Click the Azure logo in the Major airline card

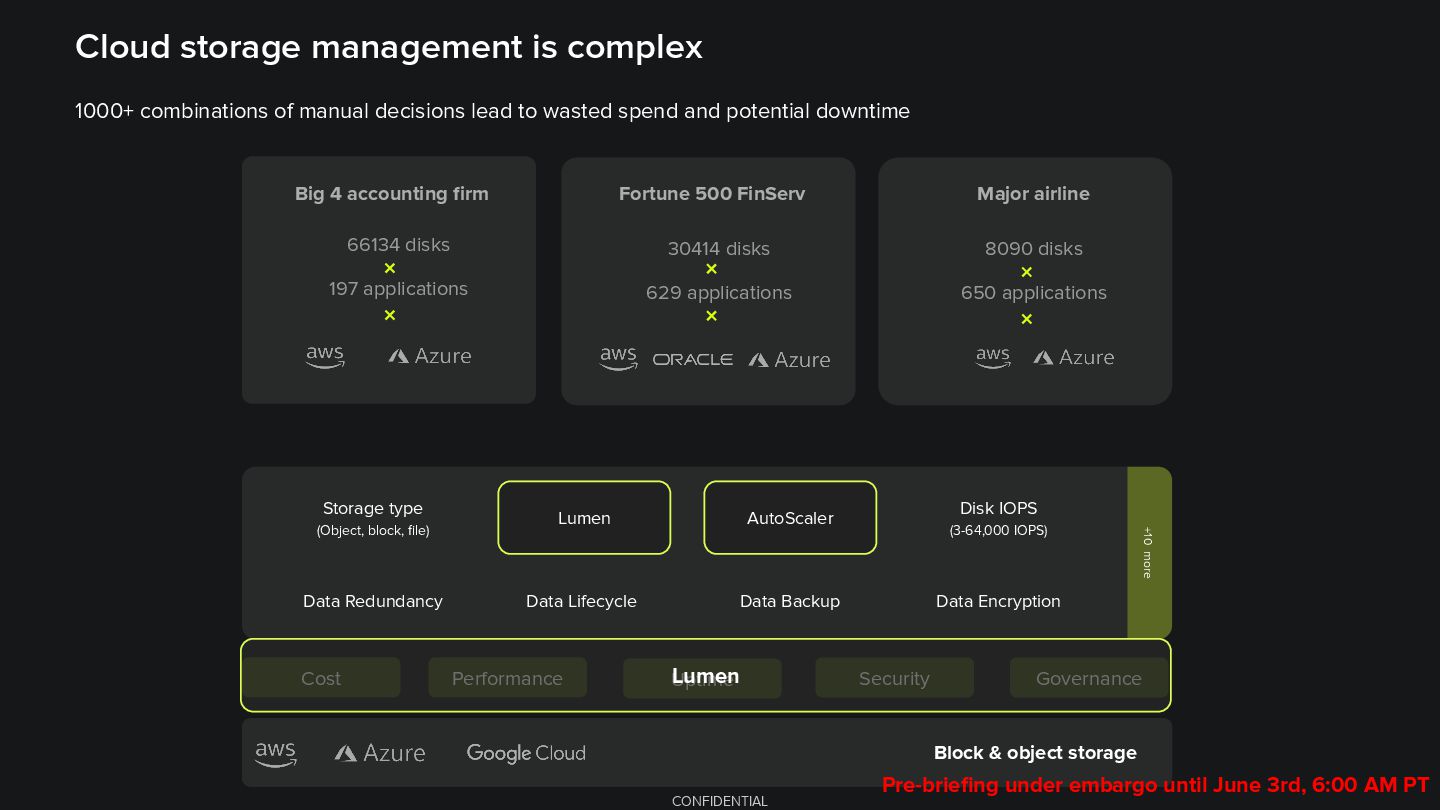1073,357
